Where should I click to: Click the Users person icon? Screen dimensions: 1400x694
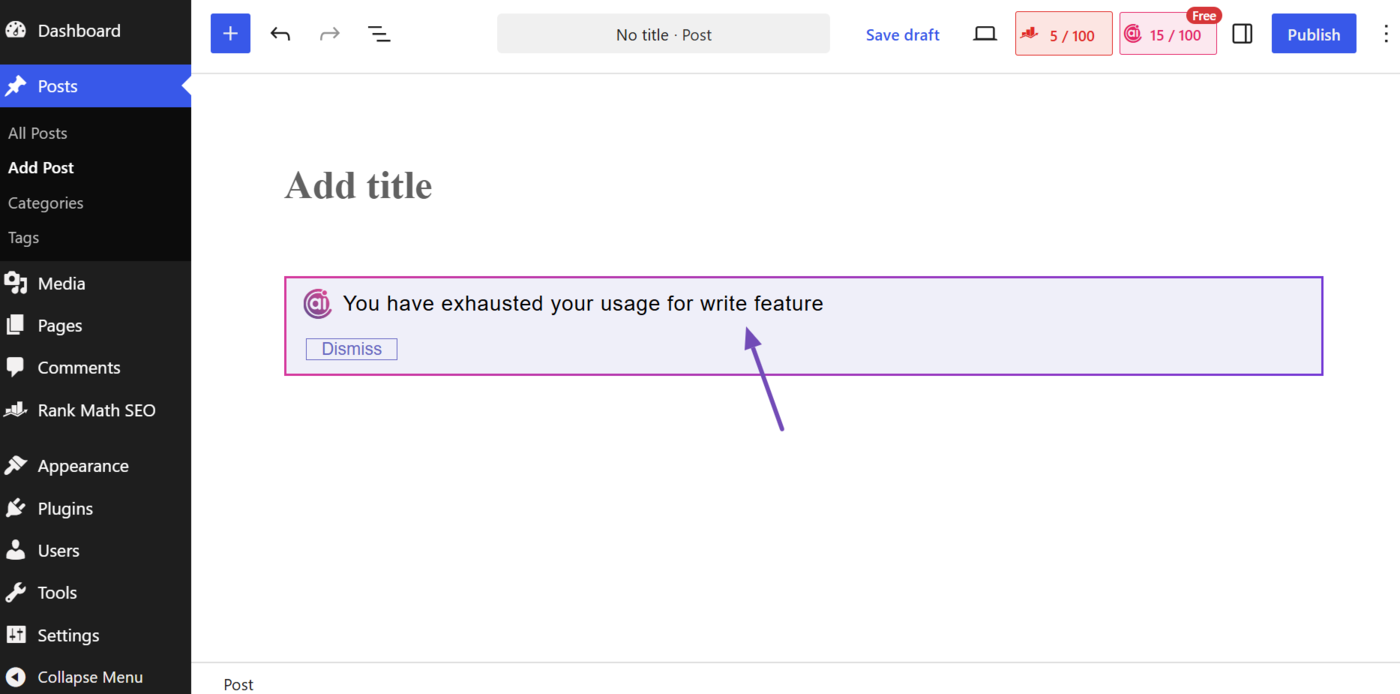point(16,550)
